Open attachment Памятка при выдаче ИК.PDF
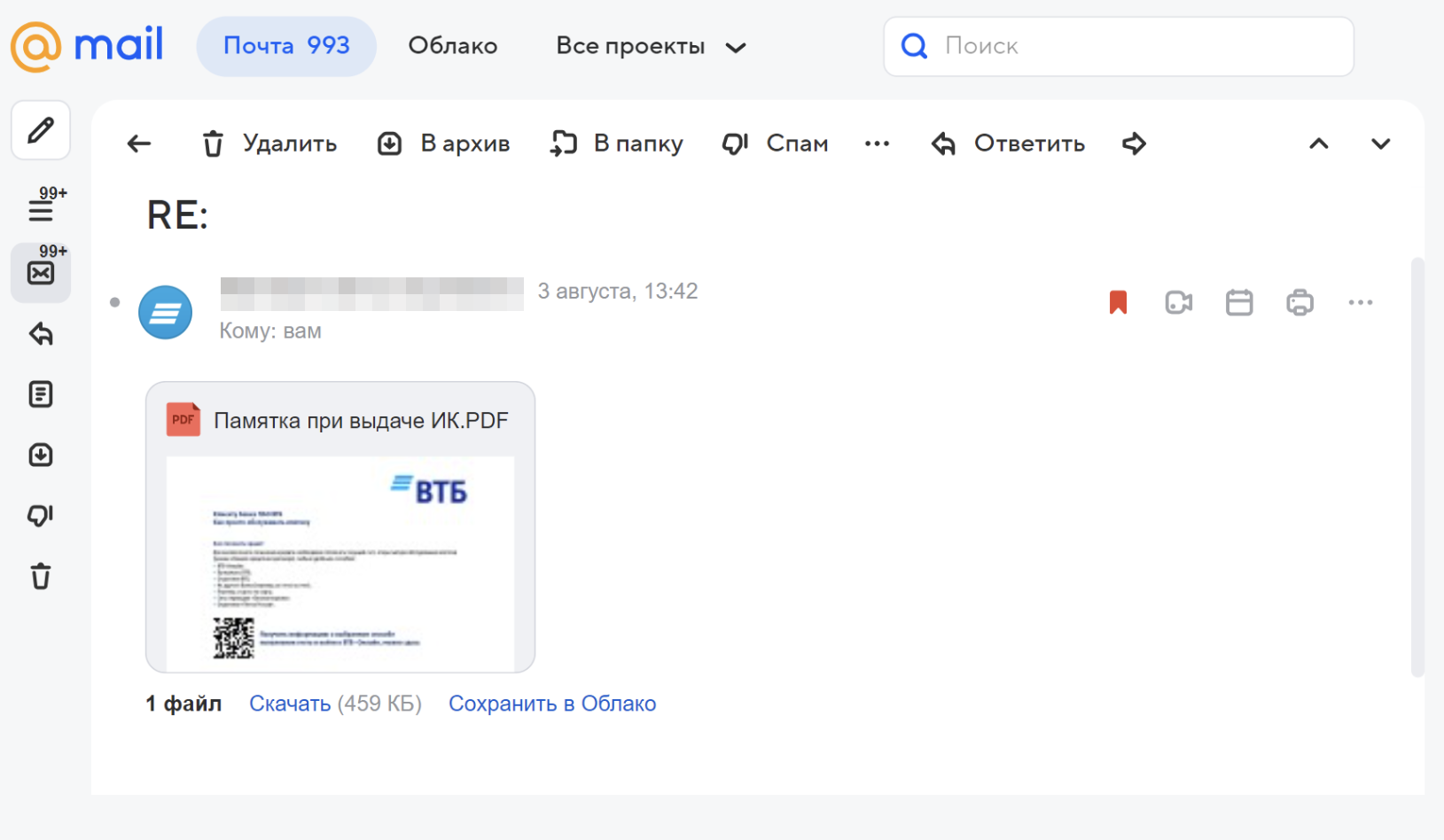This screenshot has width=1444, height=840. (x=361, y=421)
